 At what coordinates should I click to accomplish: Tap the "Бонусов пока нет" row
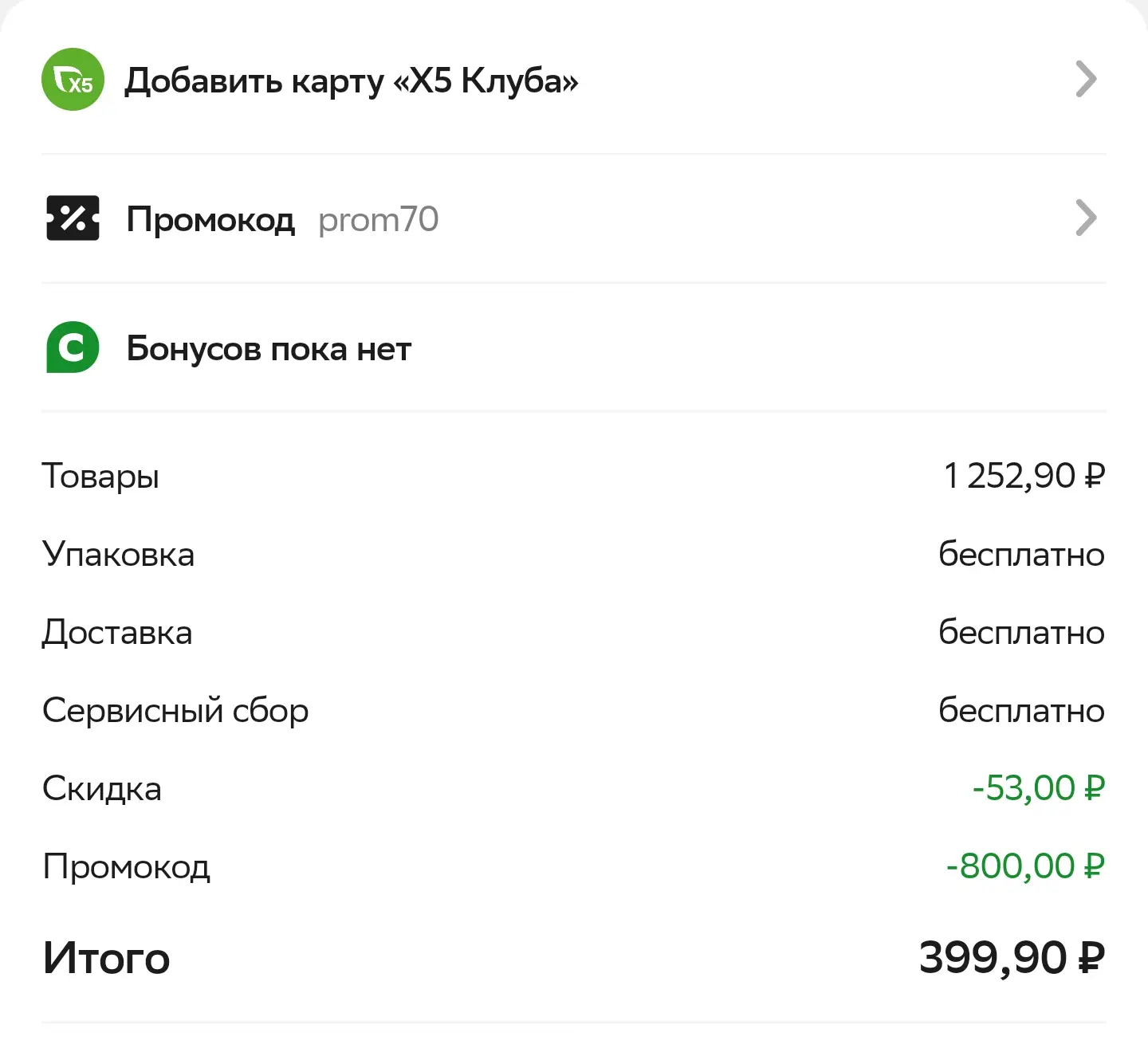[x=574, y=347]
